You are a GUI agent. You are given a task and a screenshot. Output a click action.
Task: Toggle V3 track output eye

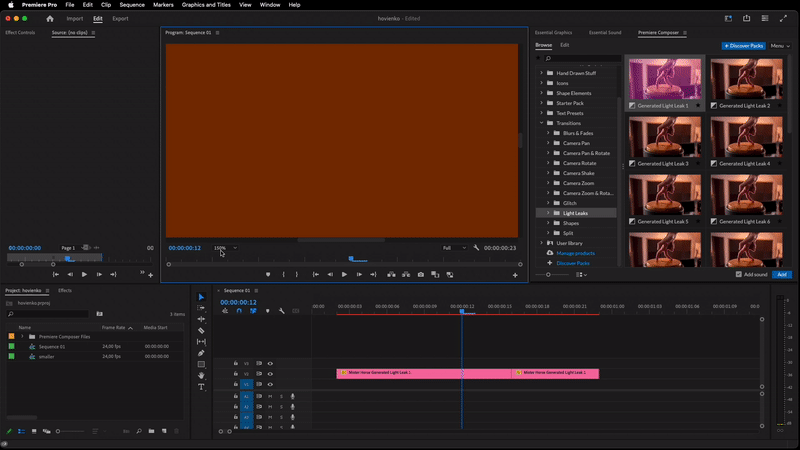(270, 364)
